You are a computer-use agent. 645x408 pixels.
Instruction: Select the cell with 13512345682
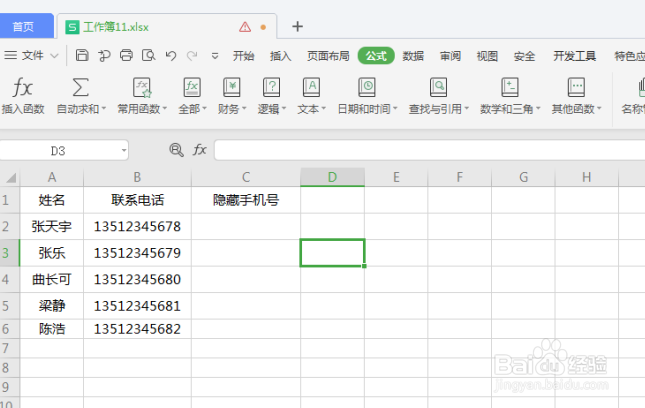[x=137, y=329]
